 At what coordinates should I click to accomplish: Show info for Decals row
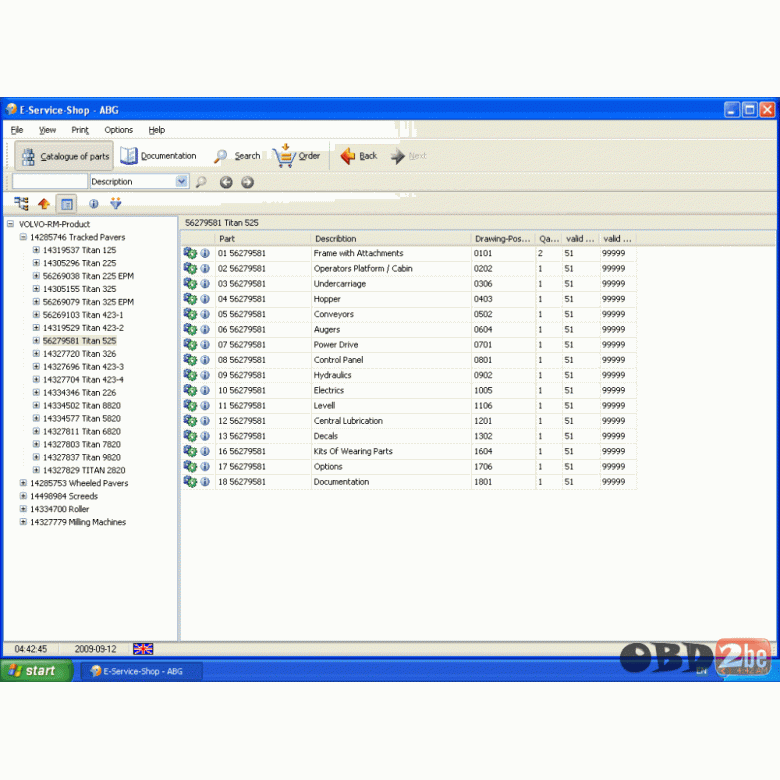coord(205,436)
